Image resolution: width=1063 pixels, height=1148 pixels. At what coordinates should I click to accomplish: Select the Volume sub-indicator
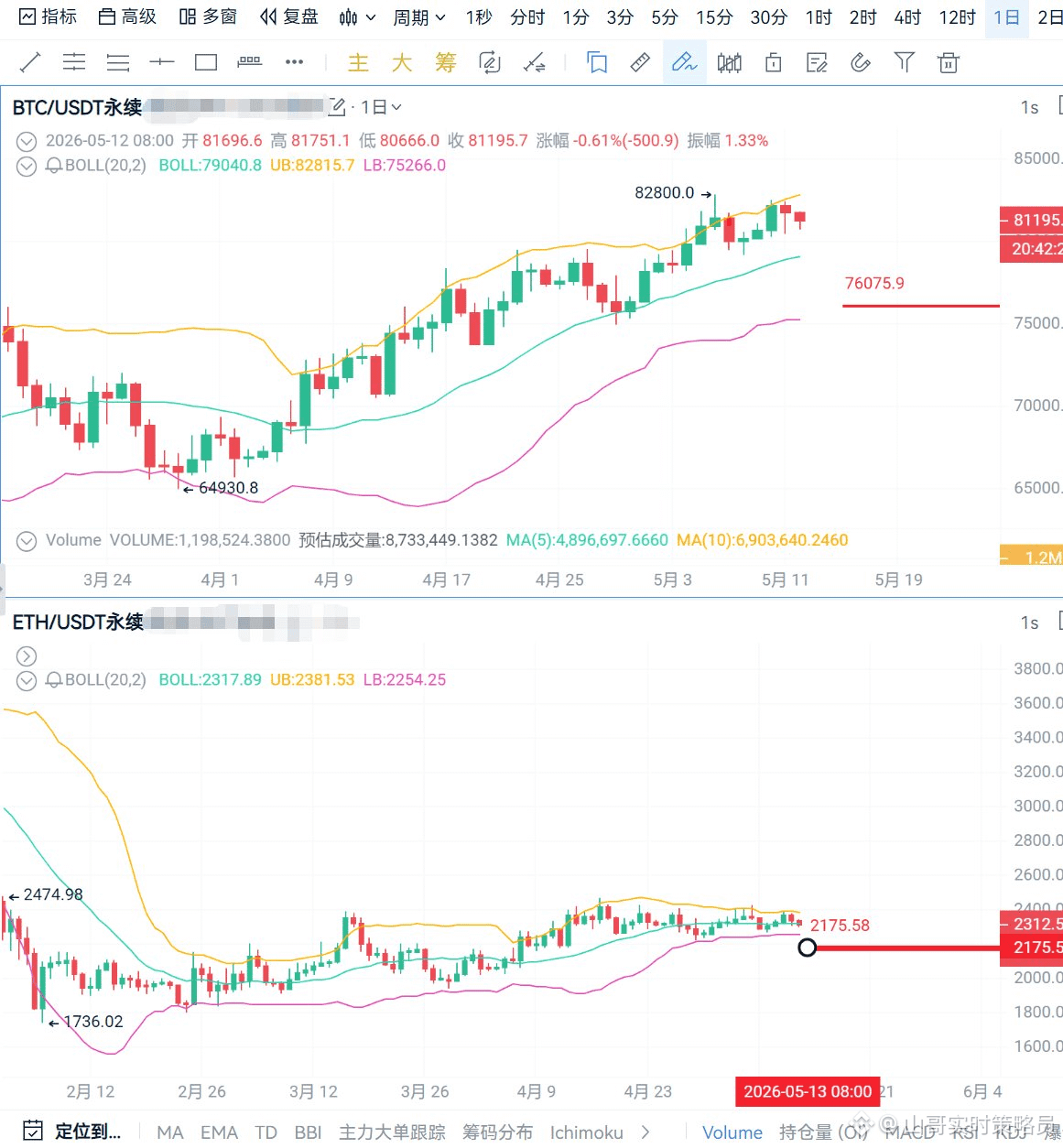732,1132
